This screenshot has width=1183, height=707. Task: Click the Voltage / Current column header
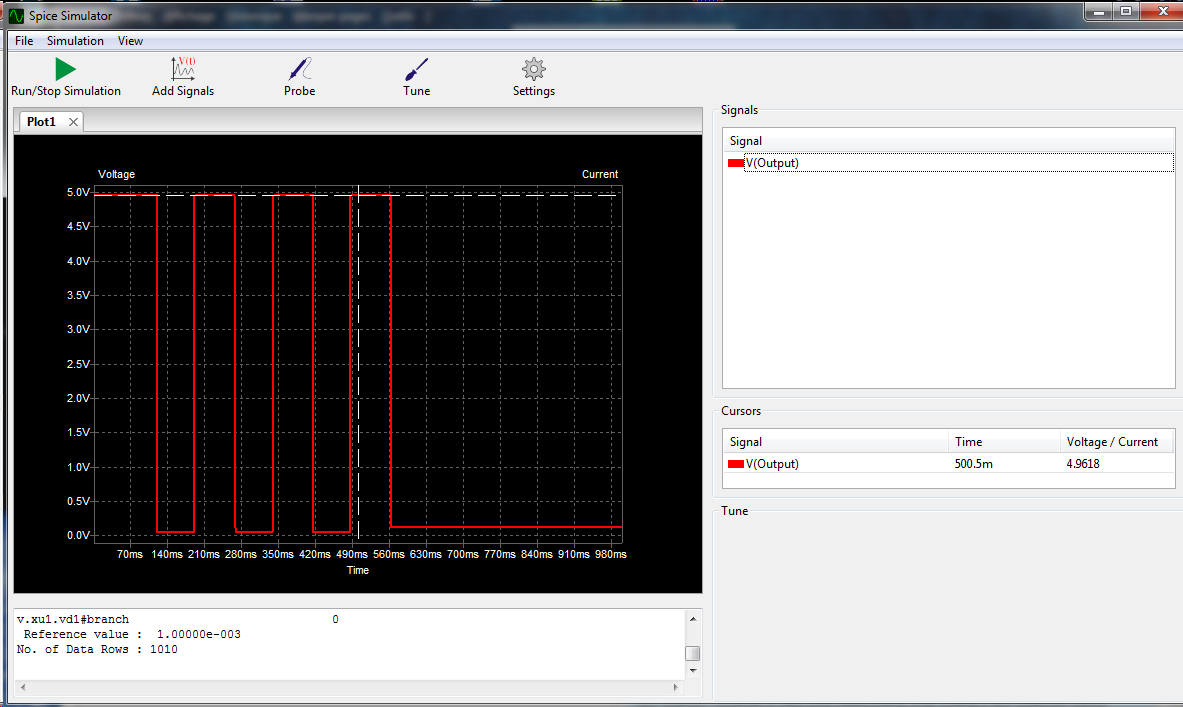point(1117,442)
